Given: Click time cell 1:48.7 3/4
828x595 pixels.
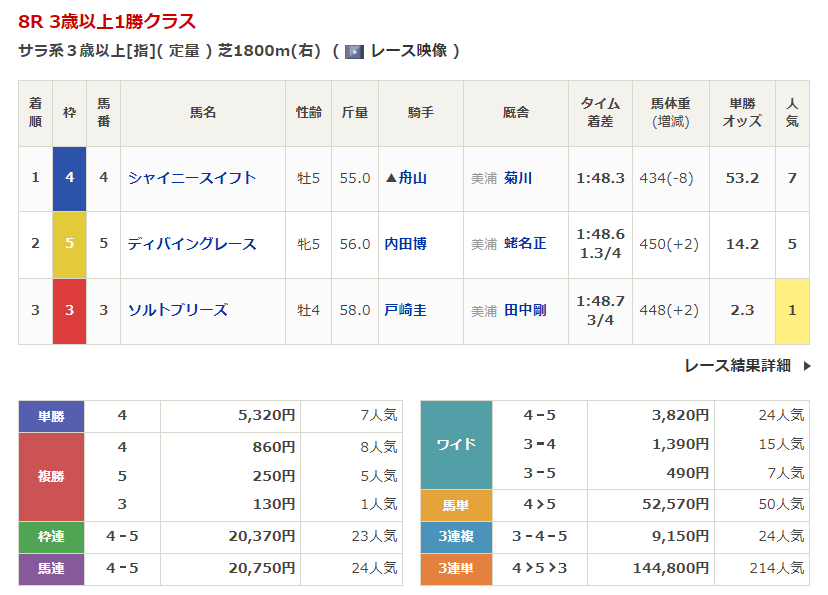Looking at the screenshot, I should [x=600, y=310].
